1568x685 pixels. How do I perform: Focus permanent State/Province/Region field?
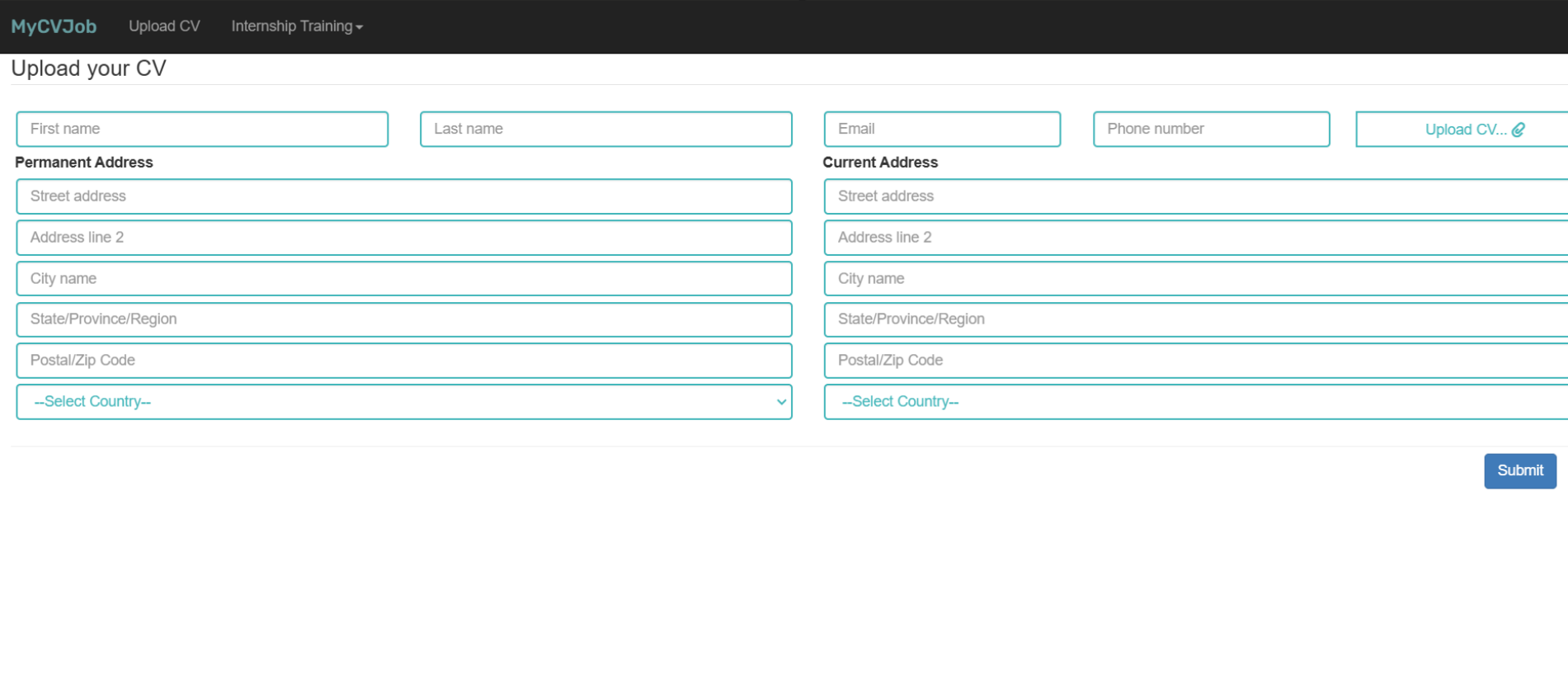403,319
